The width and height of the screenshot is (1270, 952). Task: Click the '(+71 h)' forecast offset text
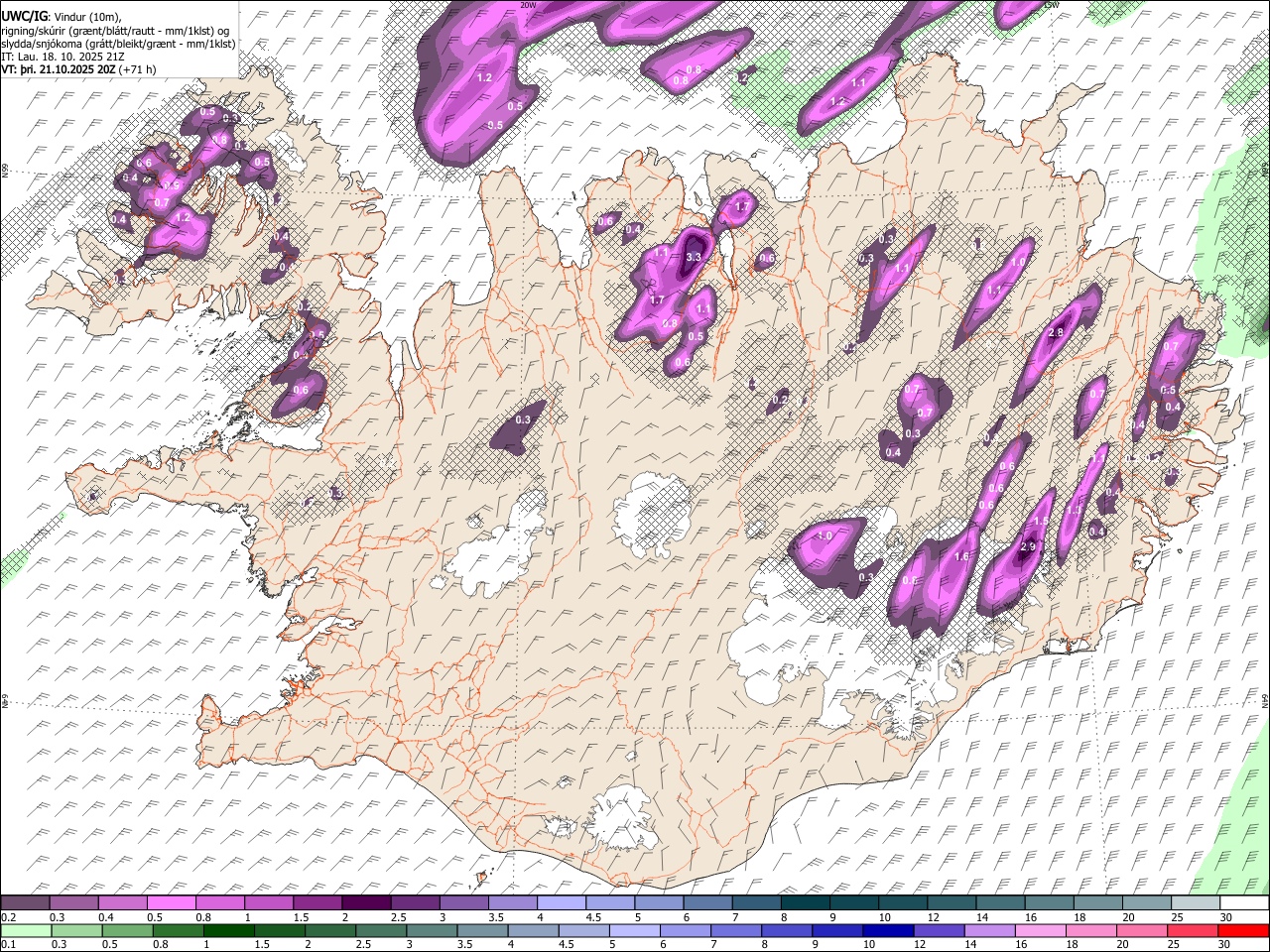click(137, 70)
